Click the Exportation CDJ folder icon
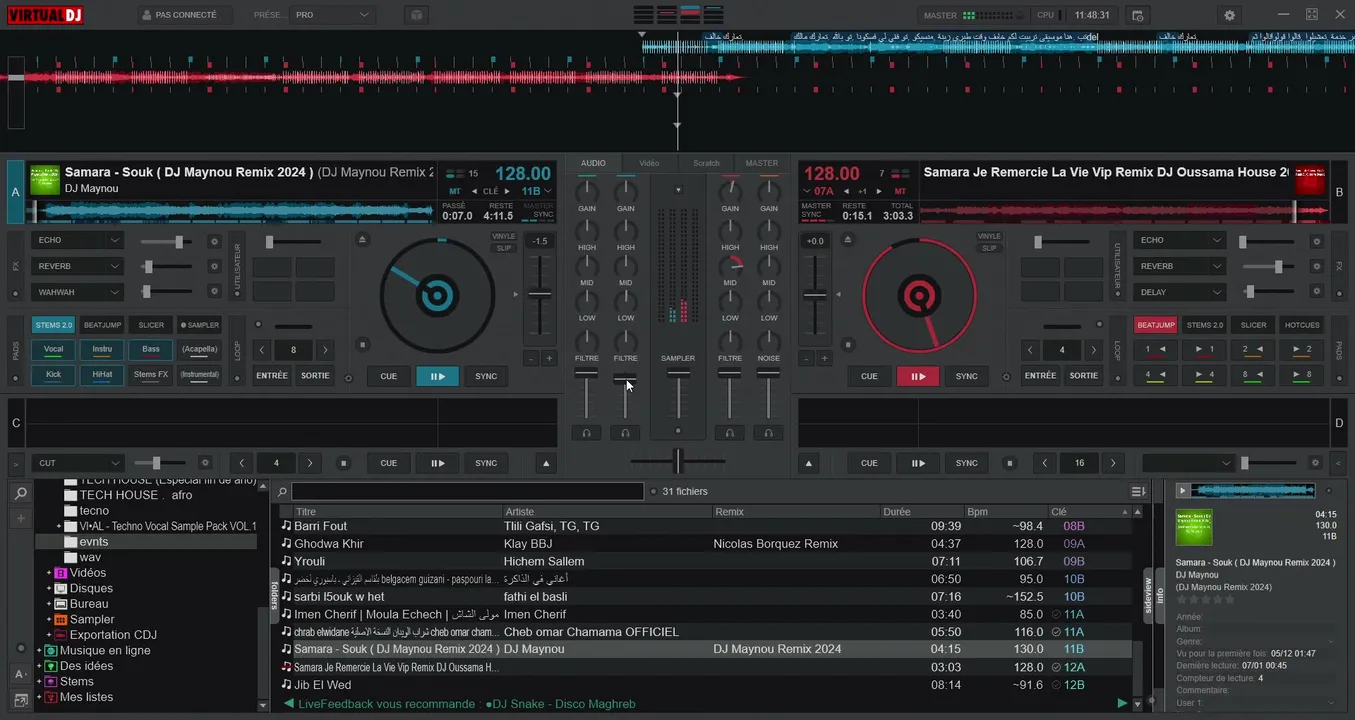Viewport: 1355px width, 720px height. coord(61,635)
